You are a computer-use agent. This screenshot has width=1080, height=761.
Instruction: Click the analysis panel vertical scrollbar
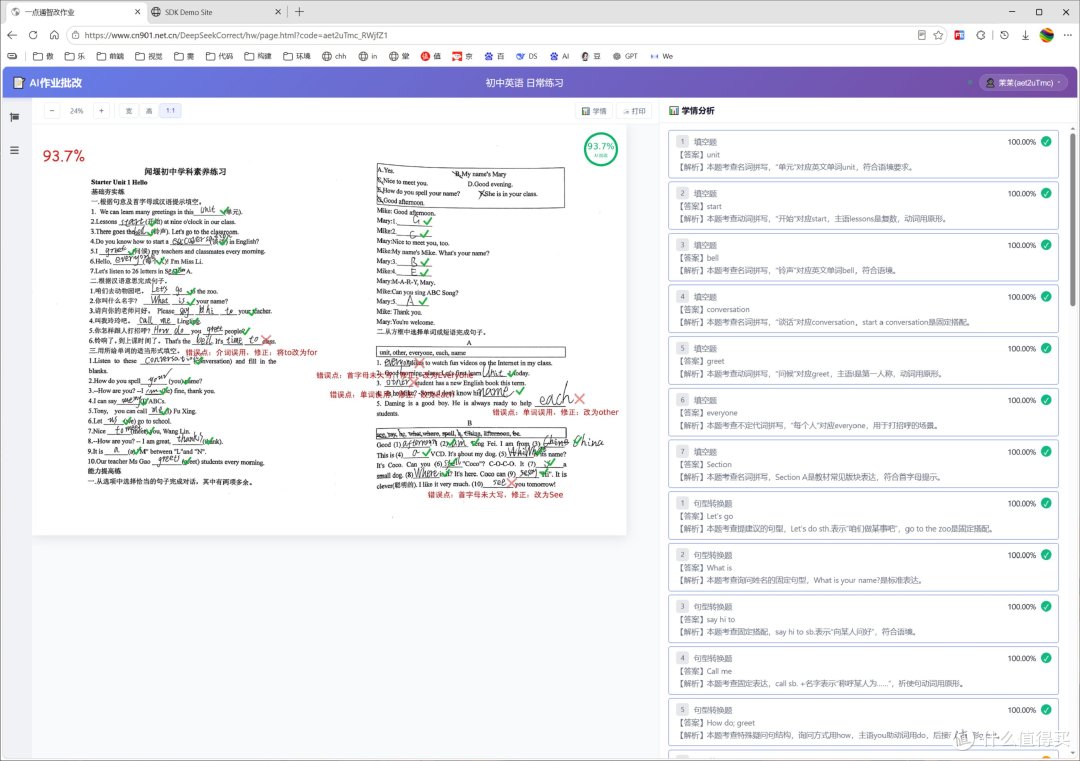click(x=1072, y=220)
